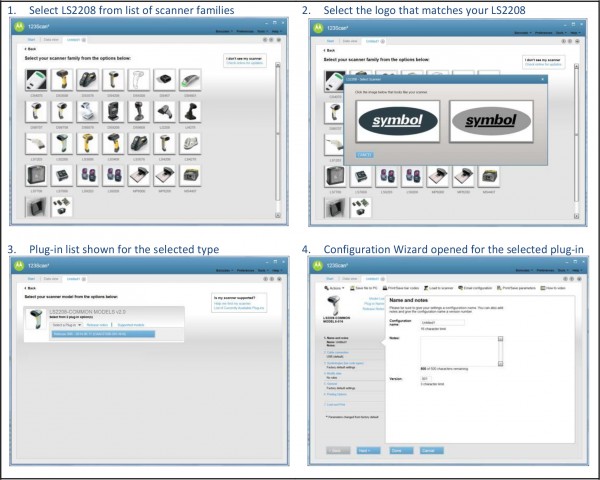The image size is (600, 480).
Task: Open the Barcodes menu in step 1 window
Action: 224,31
